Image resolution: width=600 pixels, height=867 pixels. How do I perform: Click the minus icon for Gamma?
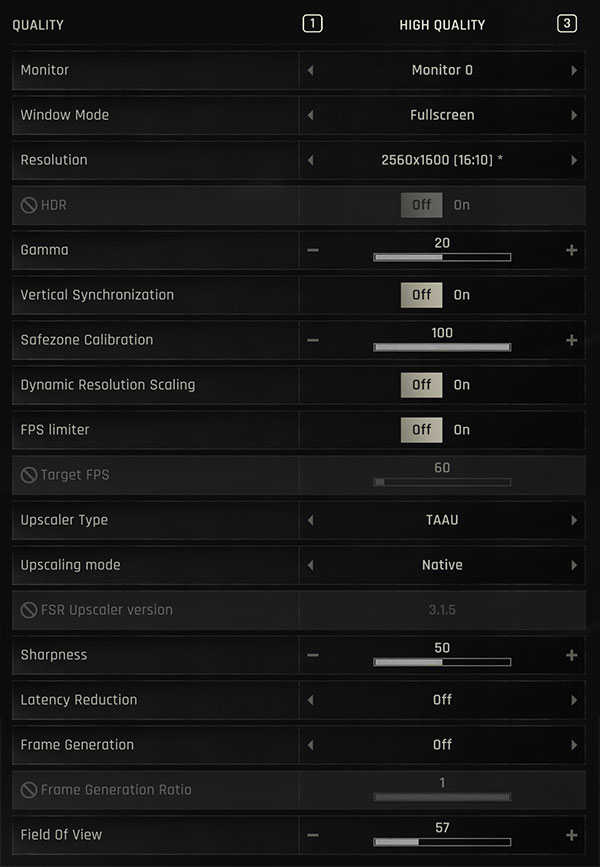[313, 250]
